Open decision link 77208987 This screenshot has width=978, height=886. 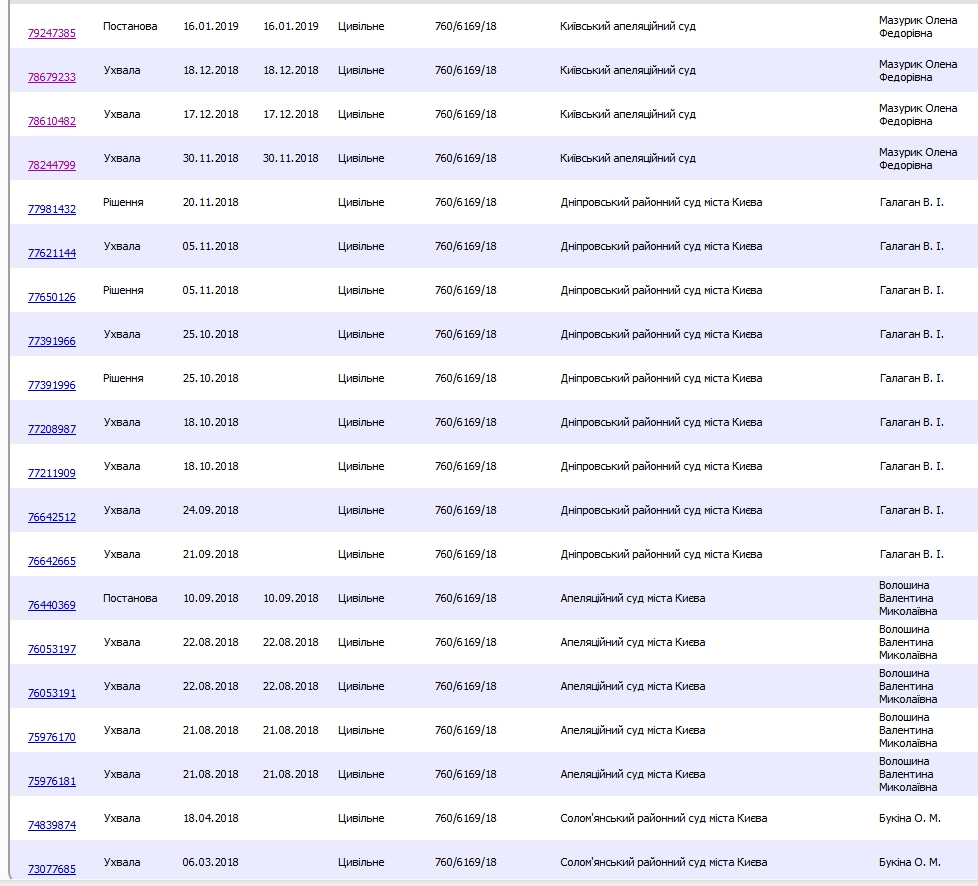click(x=52, y=429)
